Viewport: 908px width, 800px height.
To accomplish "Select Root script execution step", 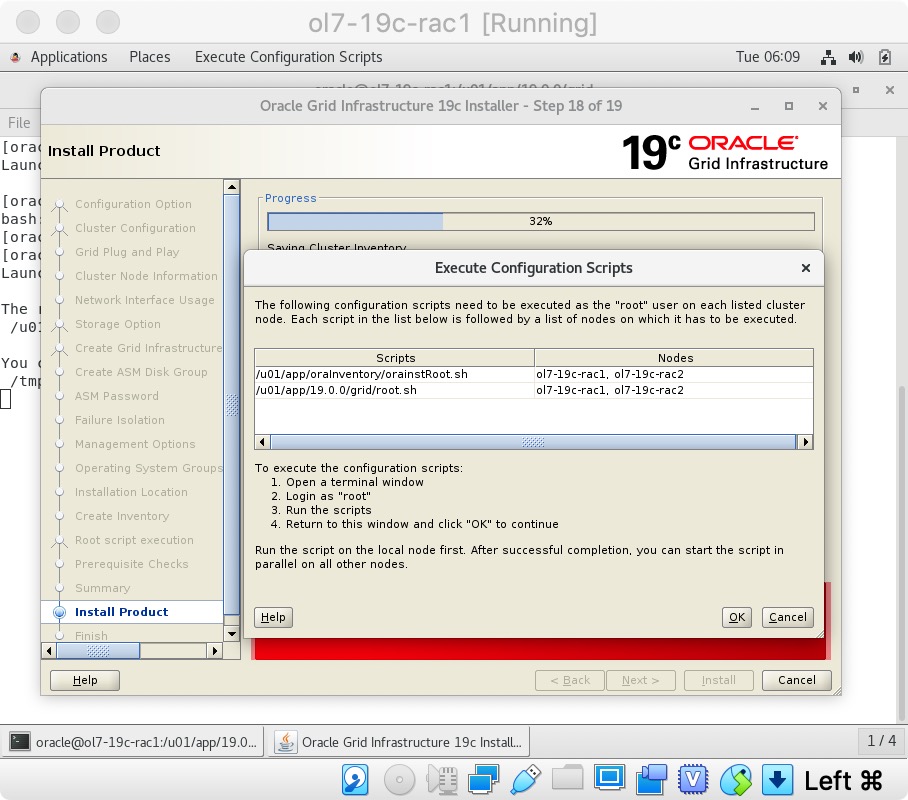I will (x=134, y=540).
